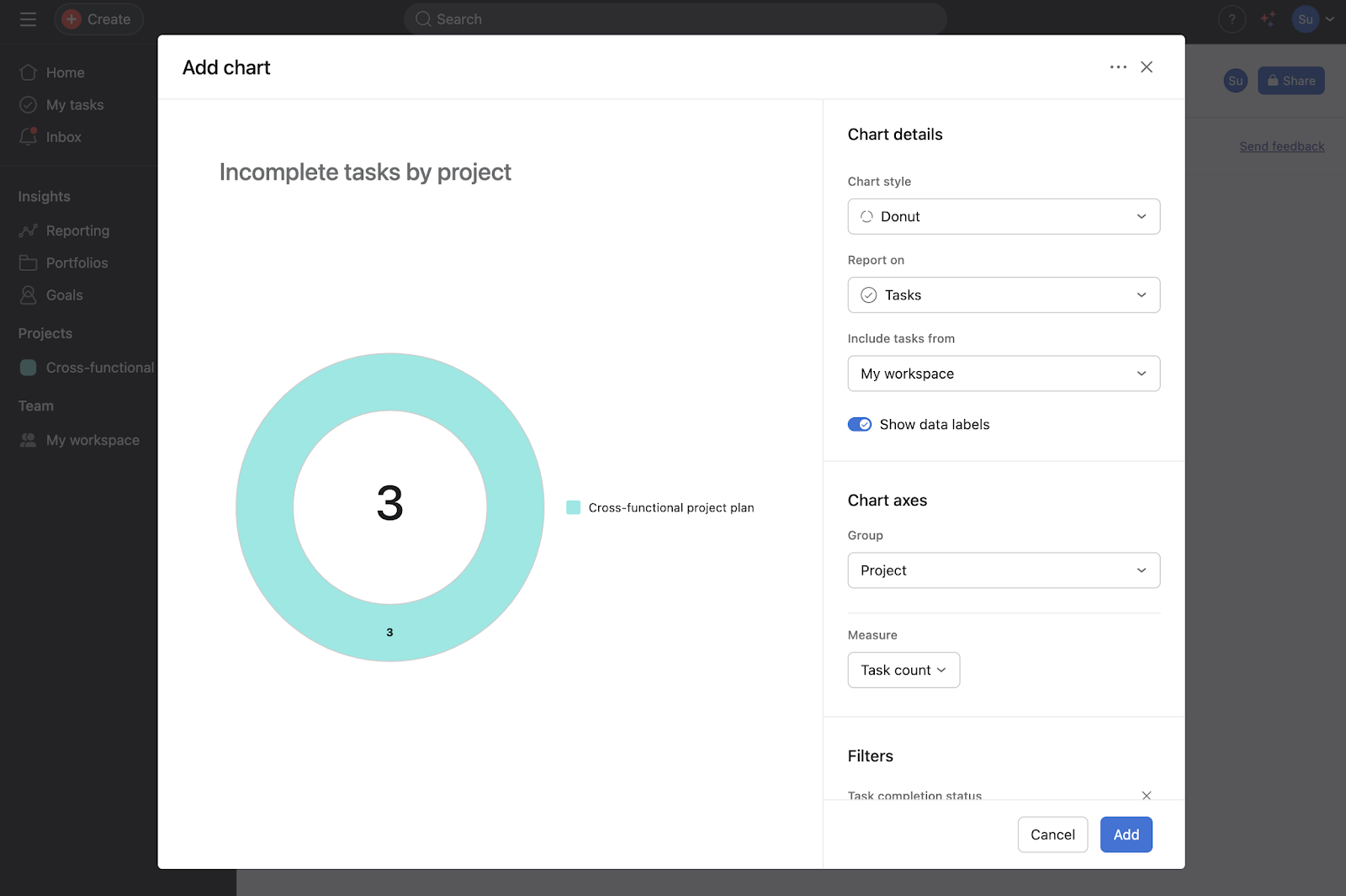This screenshot has height=896, width=1346.
Task: Toggle the Show data labels switch
Action: (860, 424)
